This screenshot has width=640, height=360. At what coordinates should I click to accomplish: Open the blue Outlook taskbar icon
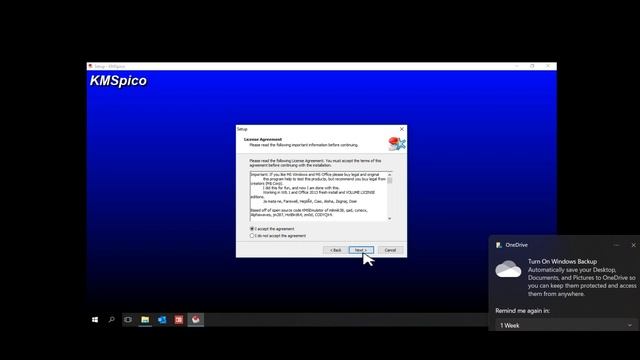point(162,320)
